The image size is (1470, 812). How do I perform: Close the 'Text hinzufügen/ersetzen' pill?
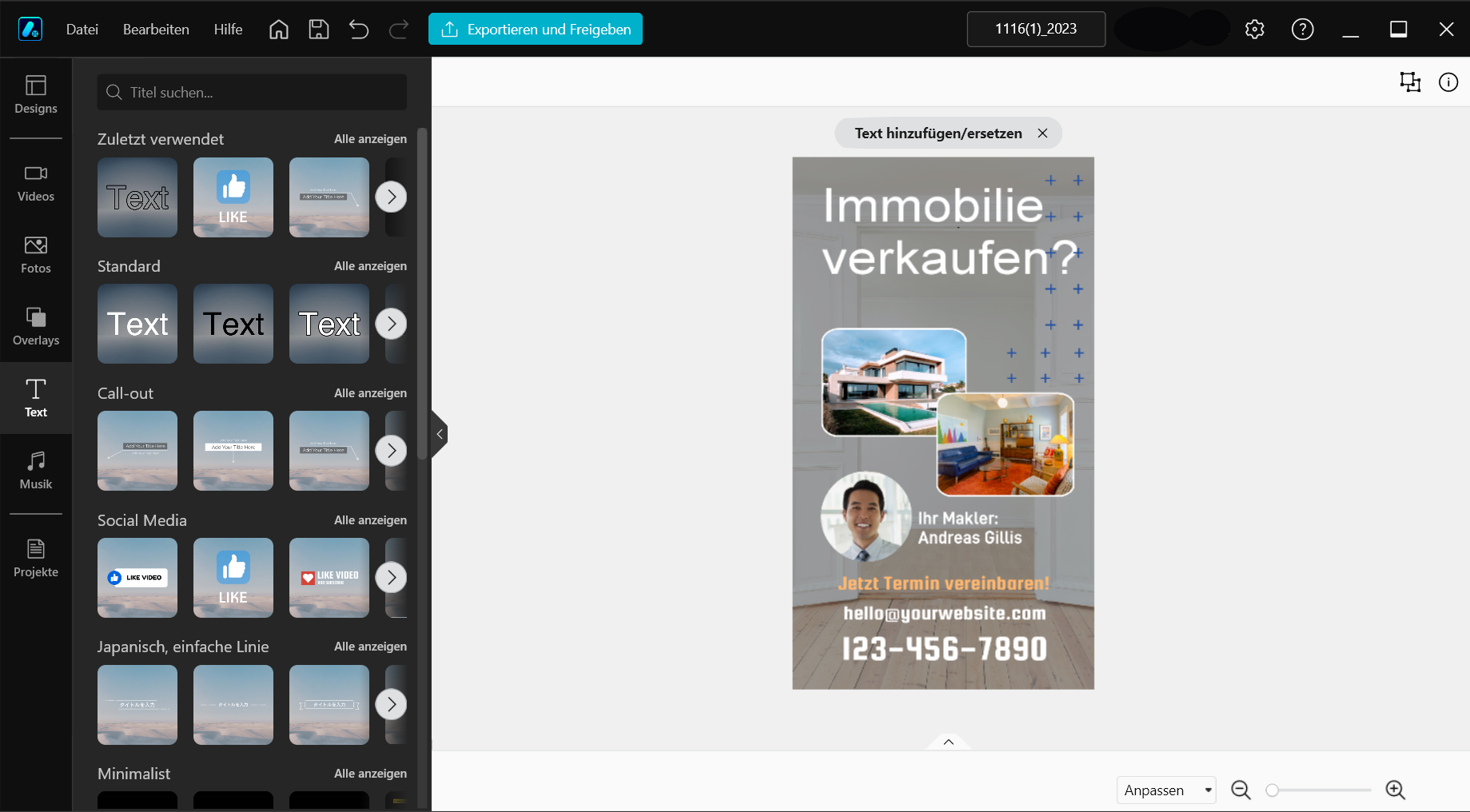[x=1042, y=133]
